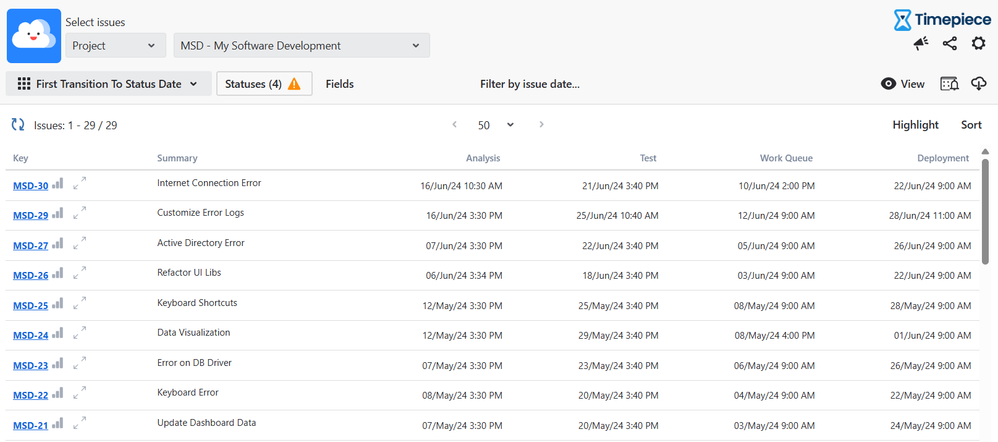Change the page size 50 dropdown
The image size is (998, 442).
click(496, 125)
